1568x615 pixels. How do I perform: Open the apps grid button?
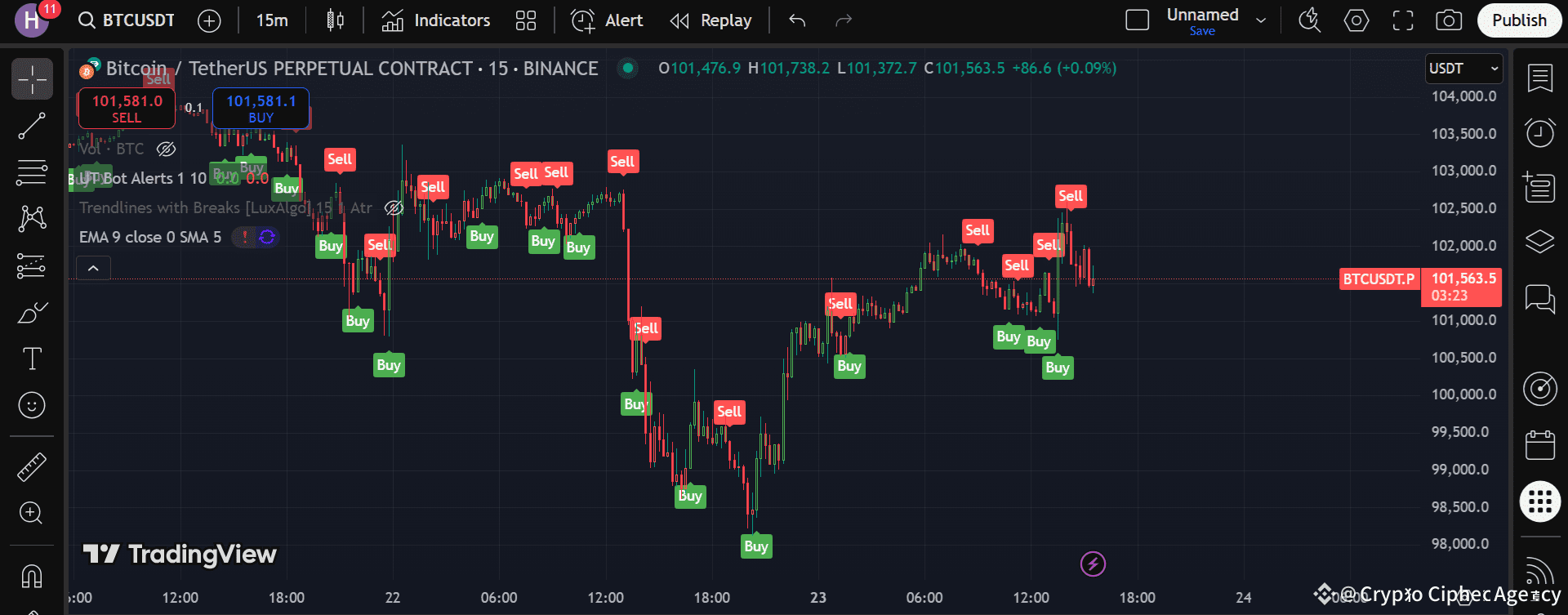[x=1540, y=501]
